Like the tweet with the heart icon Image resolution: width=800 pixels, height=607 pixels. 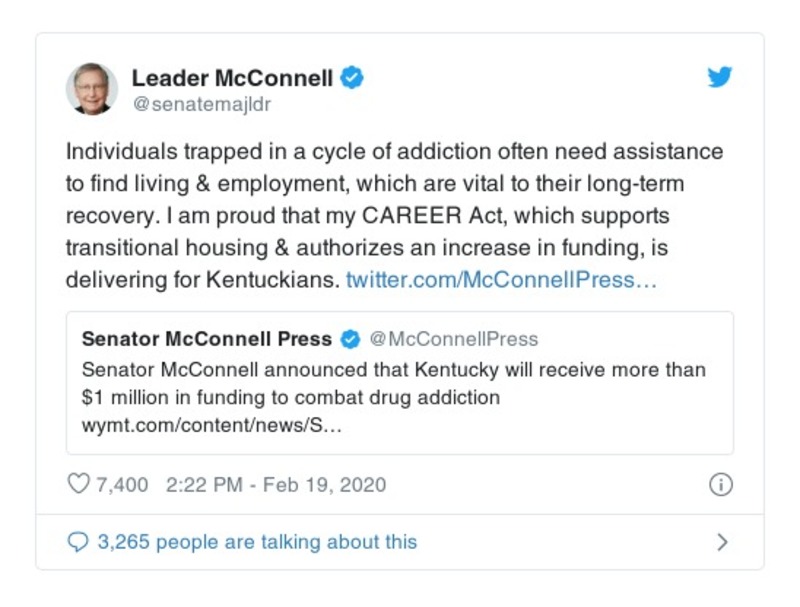(78, 485)
